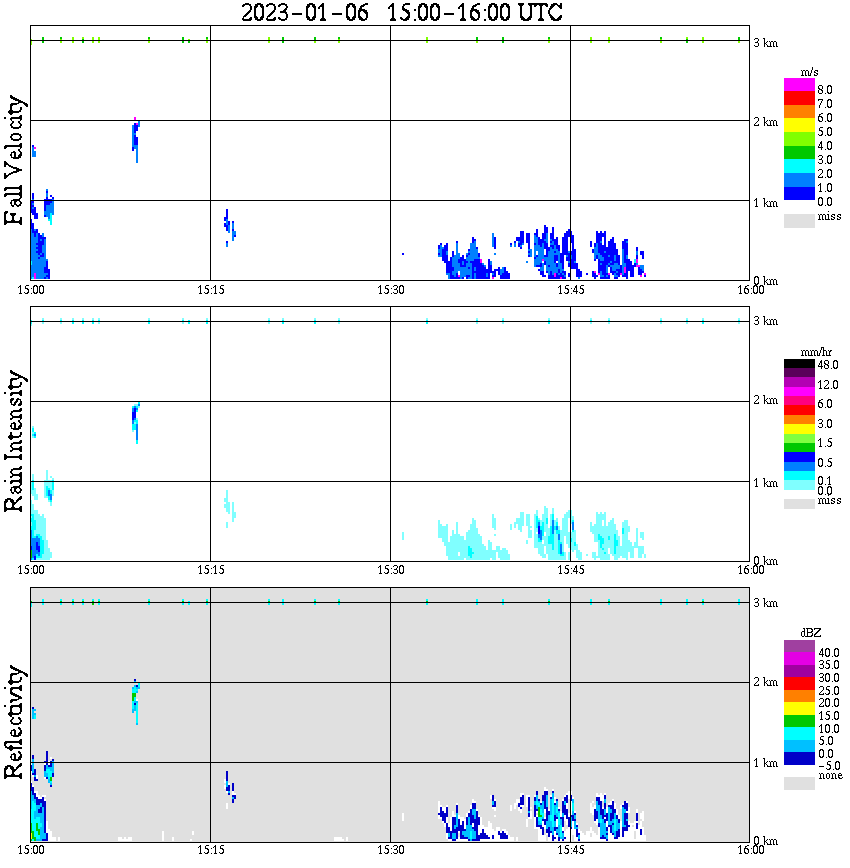Click the 1 km height label of Fall Velocity panel

[765, 203]
